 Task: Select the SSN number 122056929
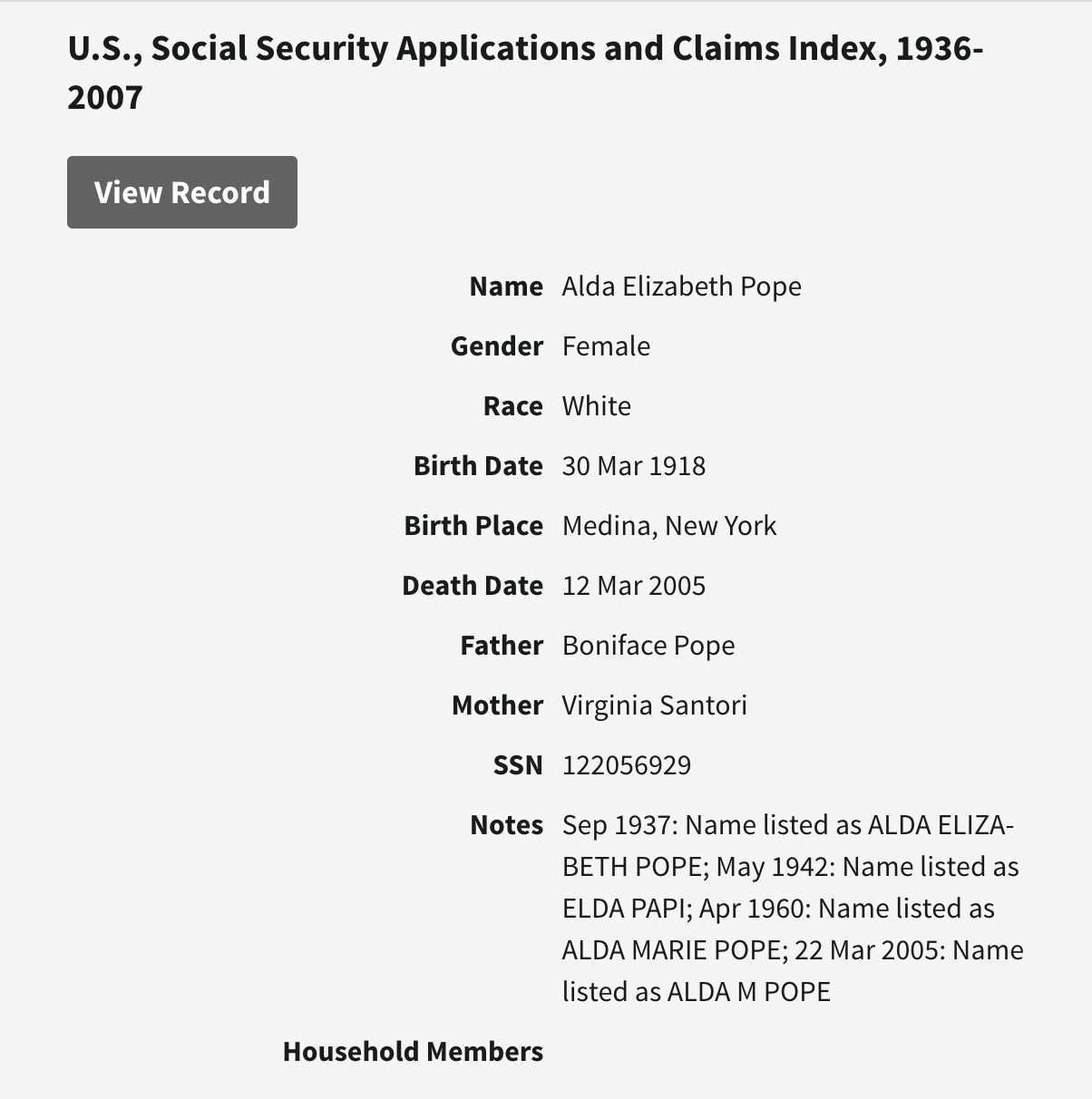(x=626, y=765)
